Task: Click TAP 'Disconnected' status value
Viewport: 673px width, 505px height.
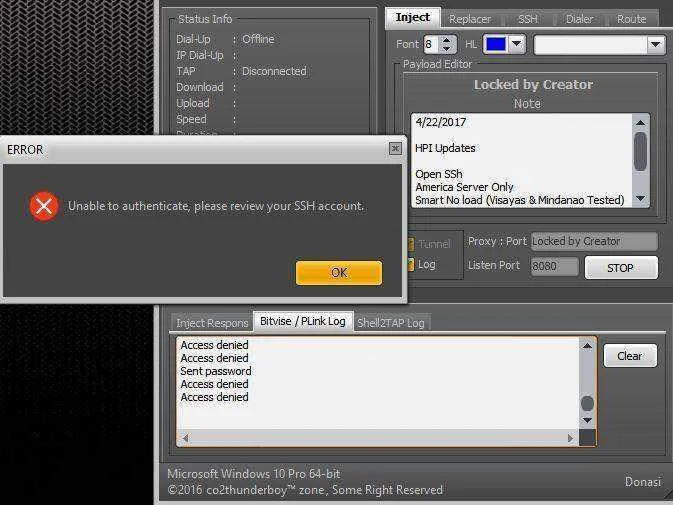Action: coord(274,71)
